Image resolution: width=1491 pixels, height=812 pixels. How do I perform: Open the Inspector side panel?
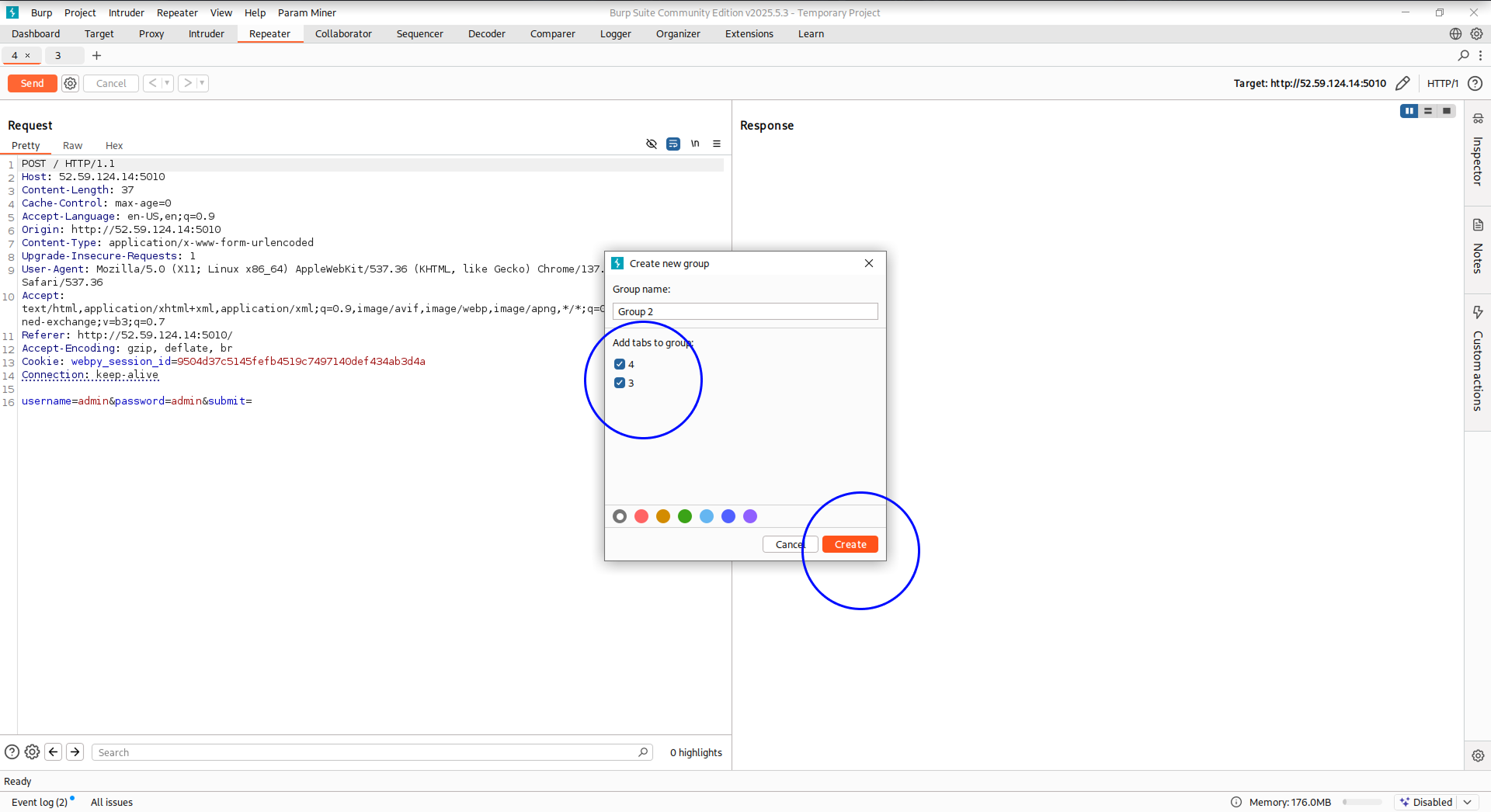point(1478,151)
